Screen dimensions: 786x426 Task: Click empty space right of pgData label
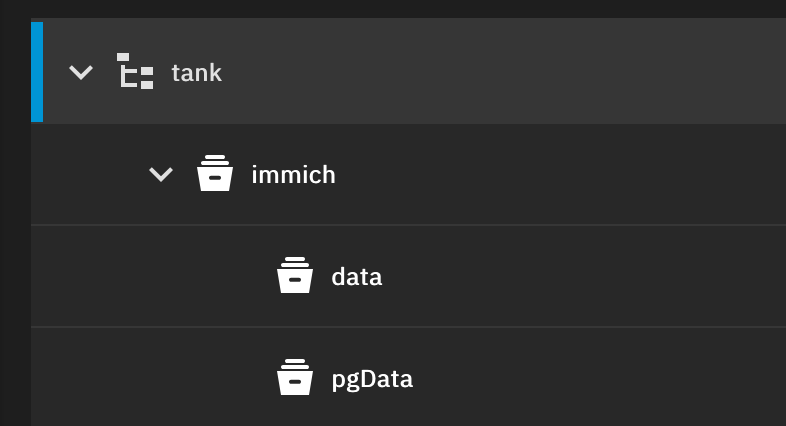click(x=600, y=379)
